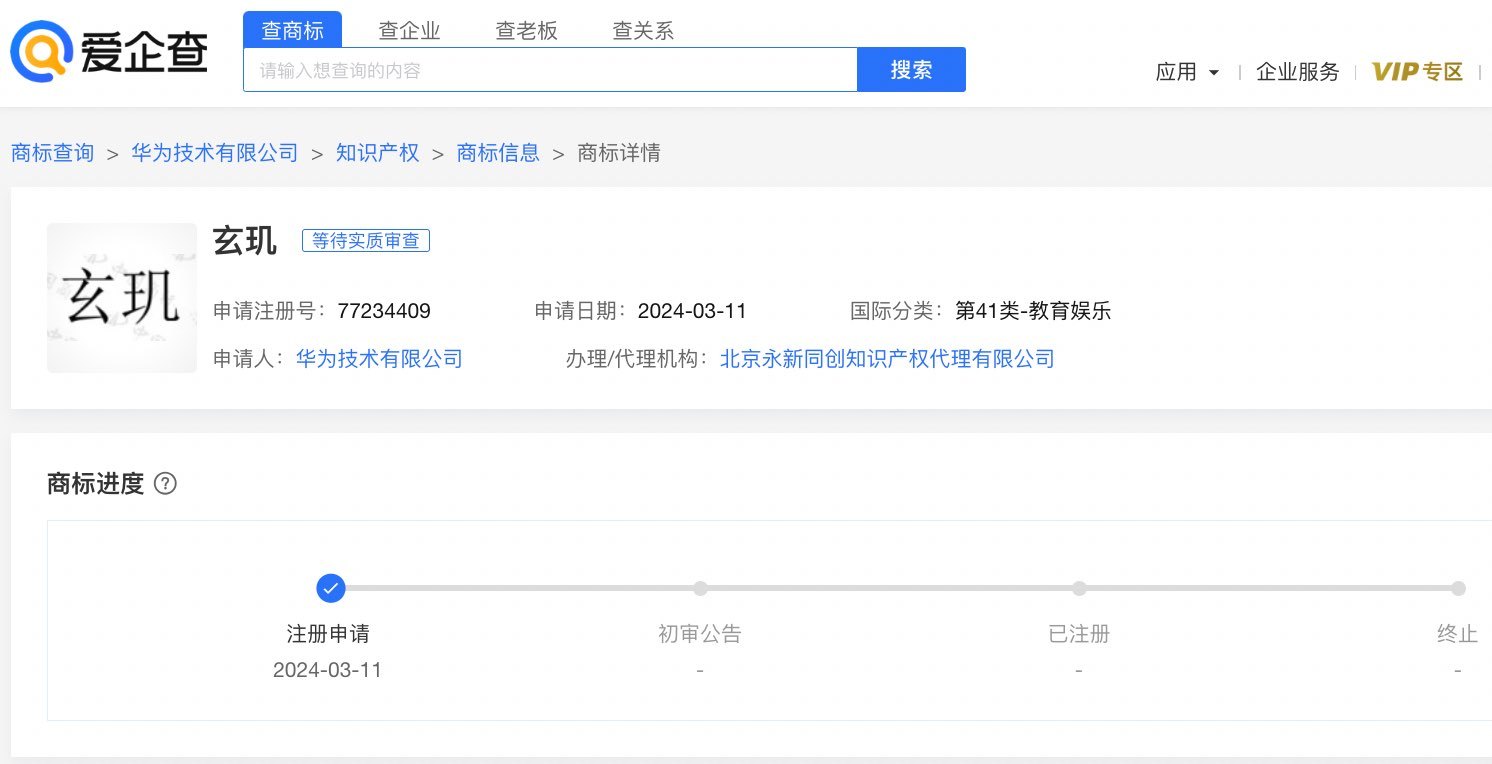Click the 商标进度 help question mark icon

[166, 484]
